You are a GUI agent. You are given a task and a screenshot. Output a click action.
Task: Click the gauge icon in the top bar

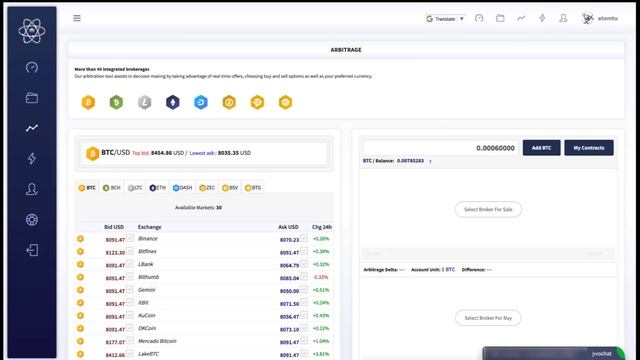(x=479, y=18)
